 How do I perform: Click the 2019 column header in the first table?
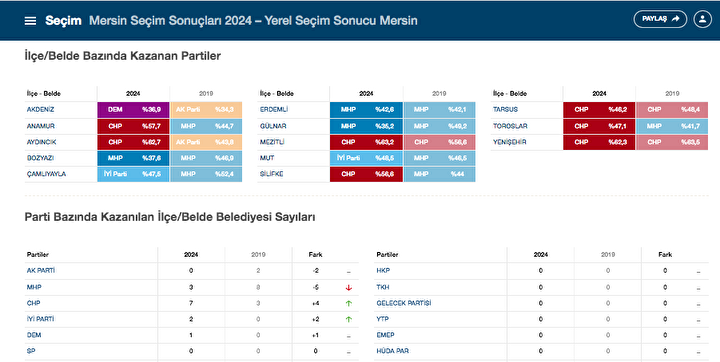pyautogui.click(x=206, y=94)
